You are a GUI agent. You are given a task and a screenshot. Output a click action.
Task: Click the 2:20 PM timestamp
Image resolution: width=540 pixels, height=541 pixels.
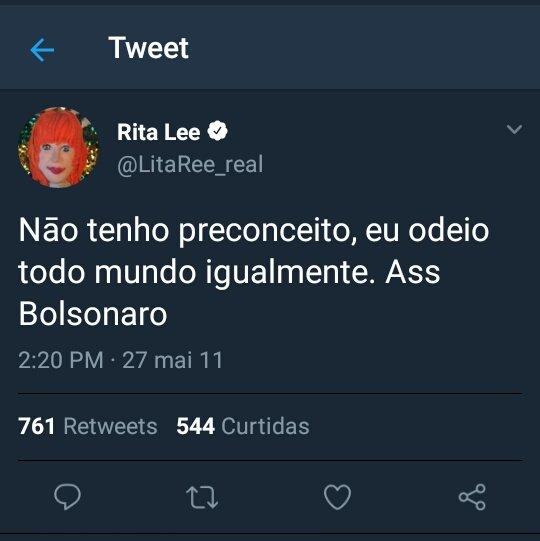pyautogui.click(x=61, y=360)
